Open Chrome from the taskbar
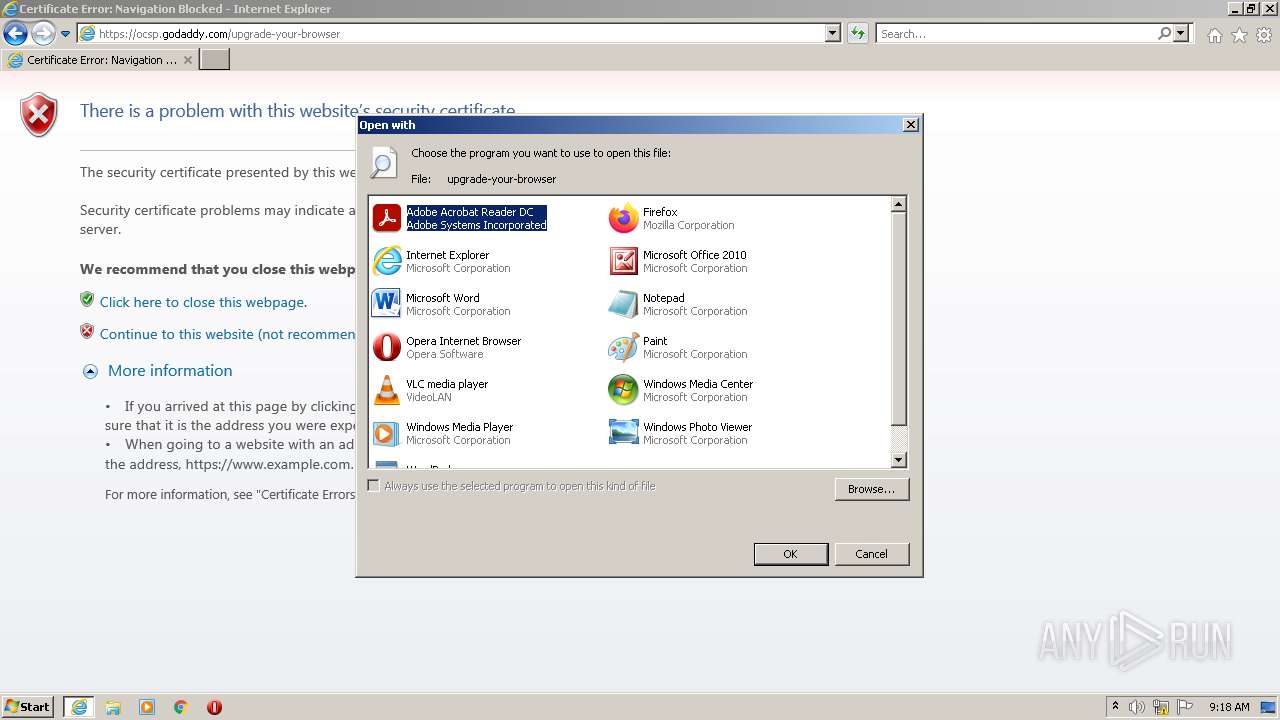 [181, 707]
